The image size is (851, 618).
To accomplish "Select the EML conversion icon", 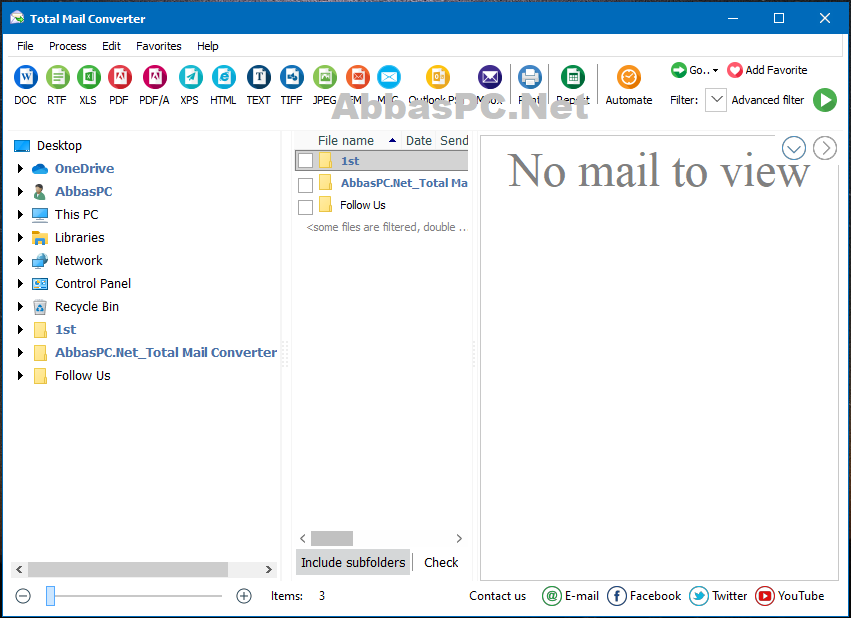I will tap(358, 77).
